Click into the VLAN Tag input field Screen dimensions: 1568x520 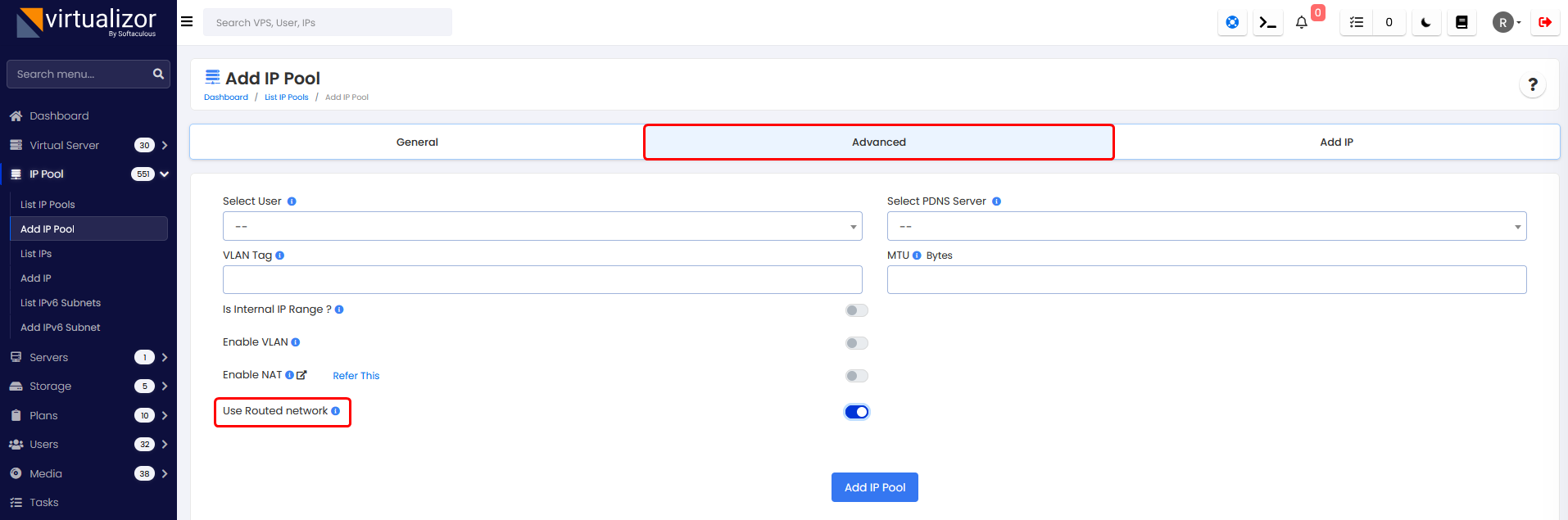[542, 279]
